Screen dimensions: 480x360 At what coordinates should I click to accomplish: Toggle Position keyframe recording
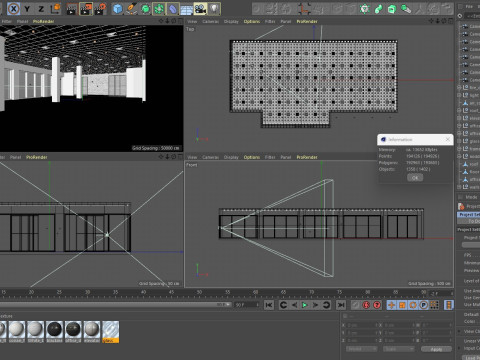point(392,305)
